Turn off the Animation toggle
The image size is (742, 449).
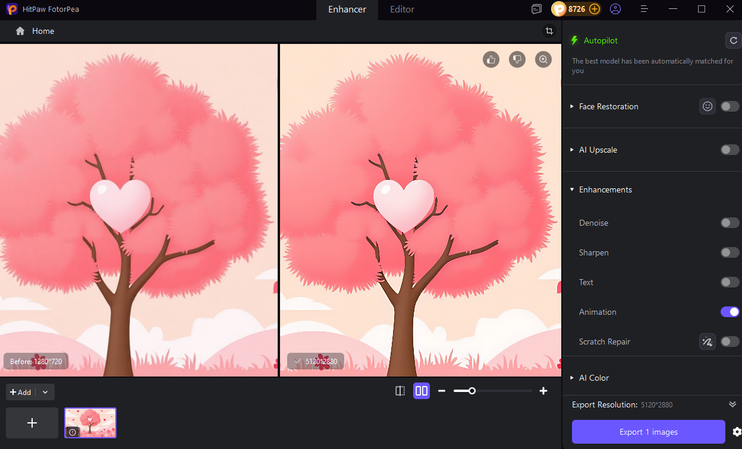tap(730, 312)
